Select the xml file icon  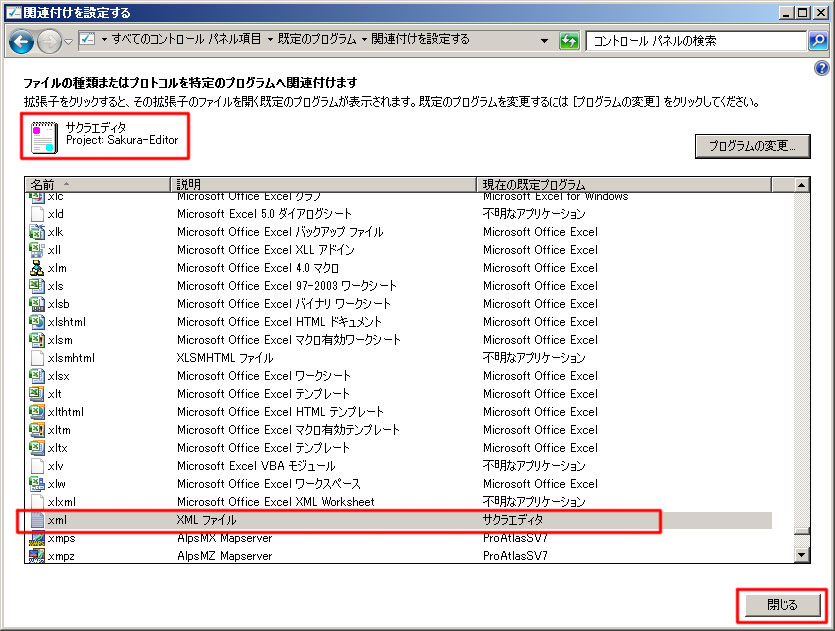(x=37, y=520)
